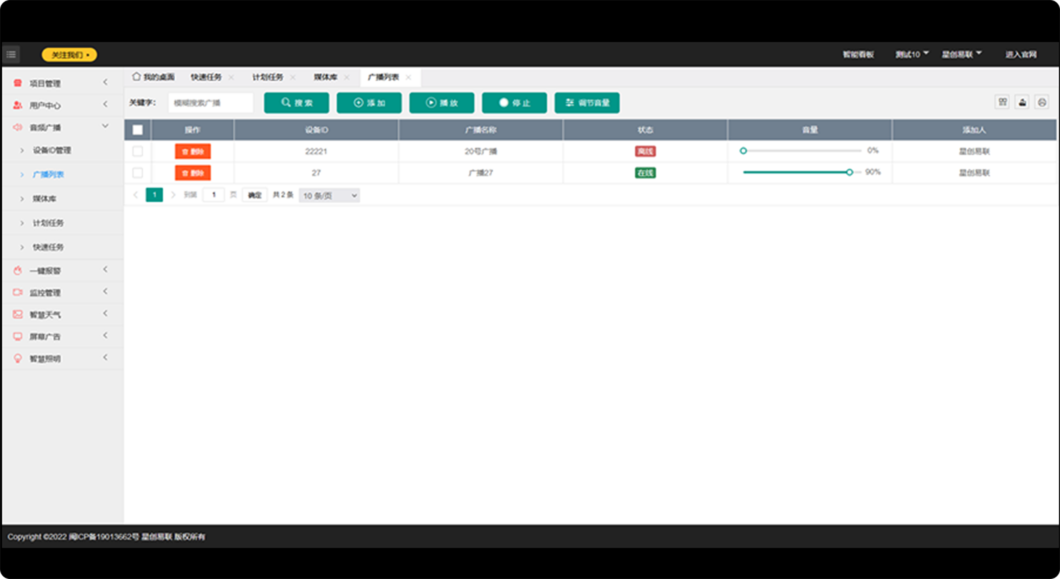Open the 10 条/页 page size dropdown
The height and width of the screenshot is (579, 1060).
pyautogui.click(x=329, y=196)
